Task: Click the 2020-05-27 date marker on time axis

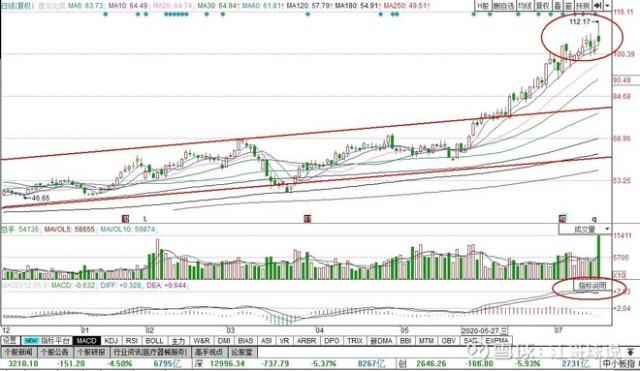Action: click(484, 330)
